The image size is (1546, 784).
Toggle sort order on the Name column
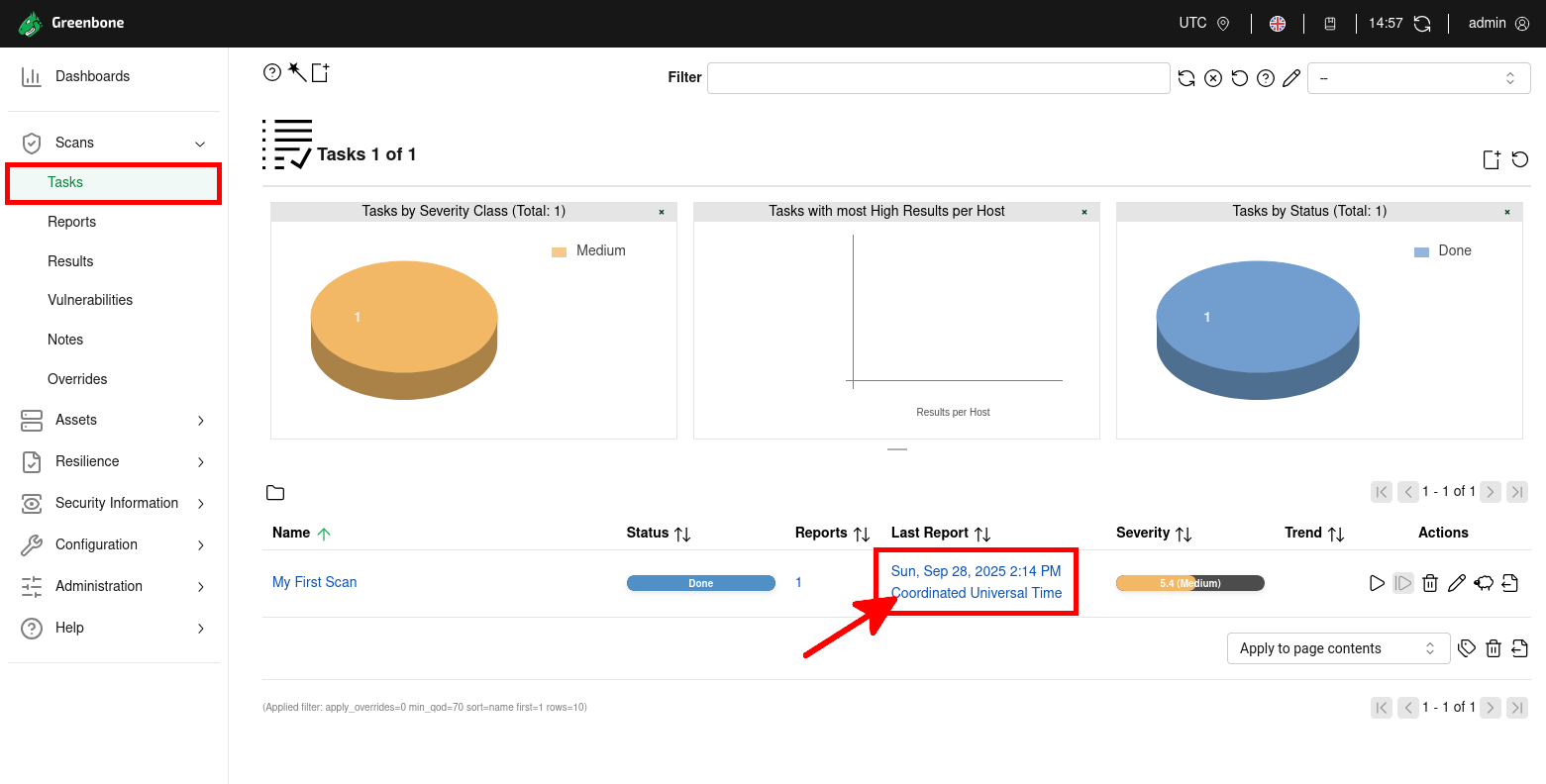(324, 534)
